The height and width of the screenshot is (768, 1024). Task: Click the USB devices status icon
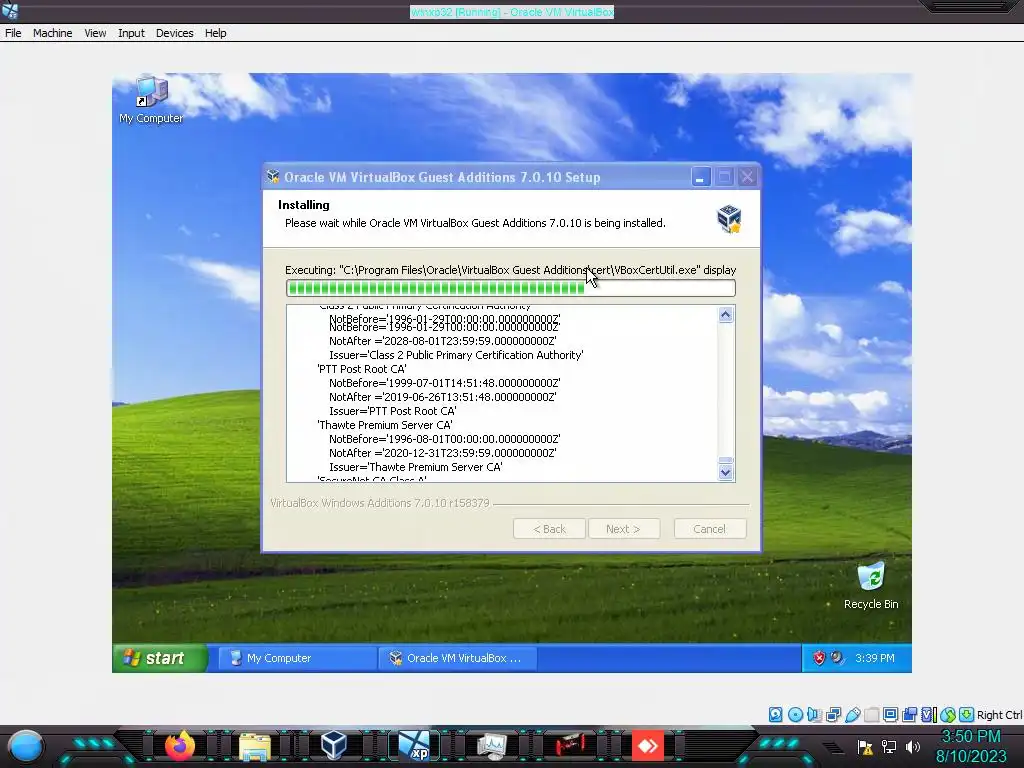tap(852, 714)
